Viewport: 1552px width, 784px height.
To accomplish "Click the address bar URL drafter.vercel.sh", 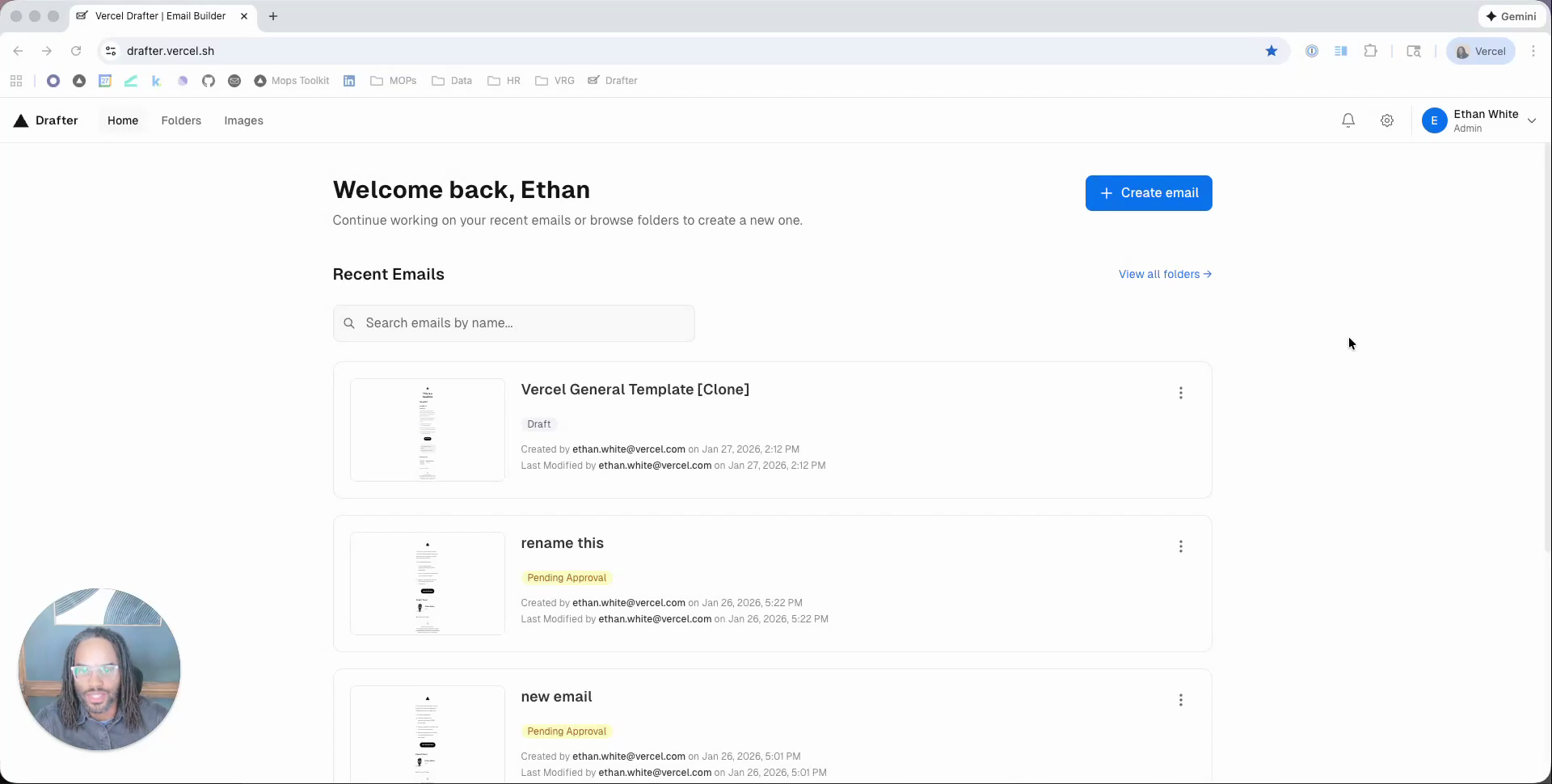I will click(x=171, y=51).
